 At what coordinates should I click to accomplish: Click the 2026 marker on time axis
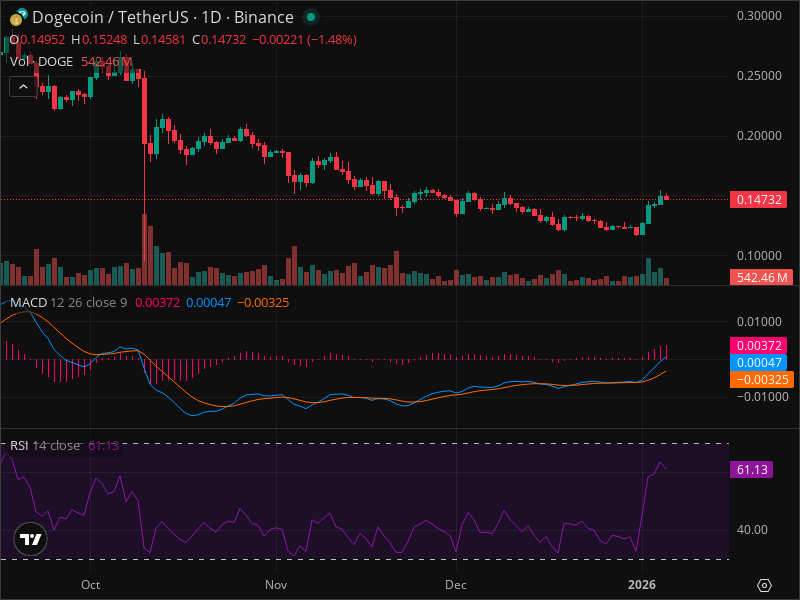click(642, 585)
